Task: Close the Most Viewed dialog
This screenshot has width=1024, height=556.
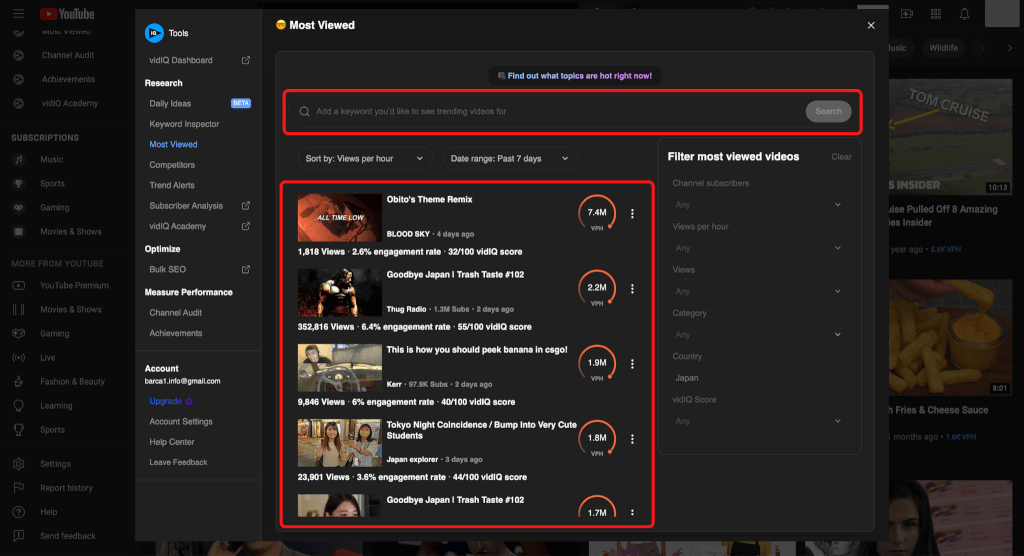Action: tap(871, 26)
